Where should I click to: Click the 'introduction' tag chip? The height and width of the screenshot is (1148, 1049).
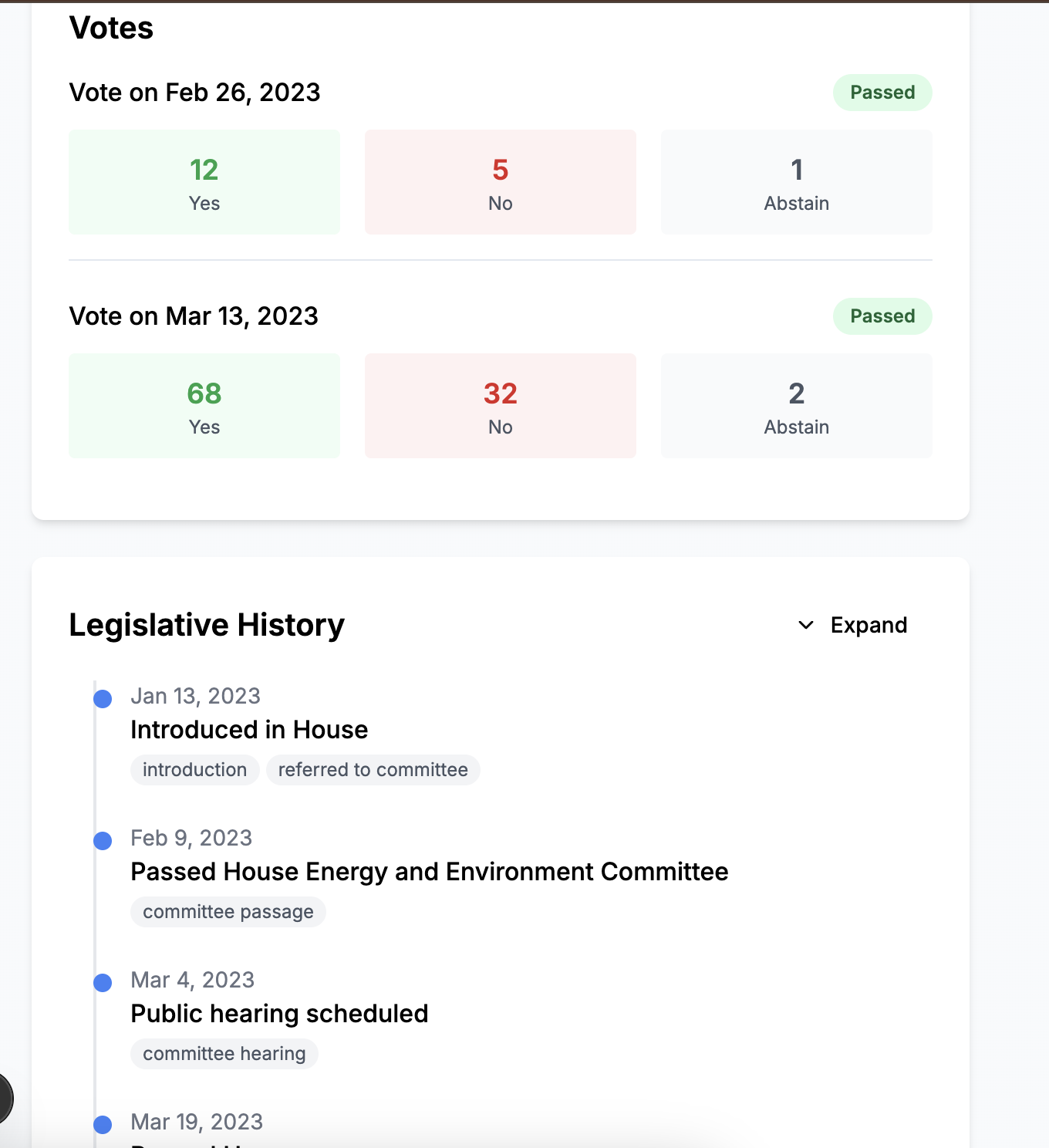(x=194, y=770)
